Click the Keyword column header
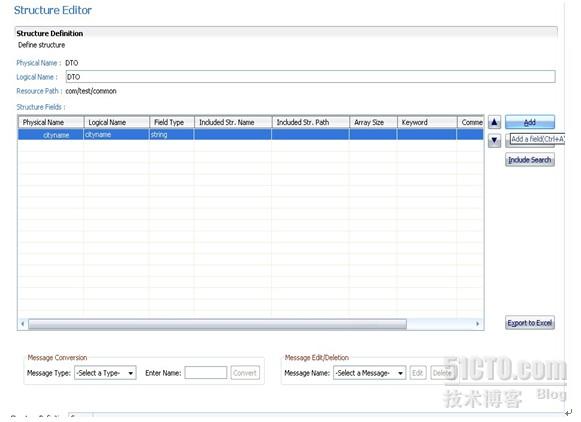This screenshot has height=422, width=581. click(427, 122)
